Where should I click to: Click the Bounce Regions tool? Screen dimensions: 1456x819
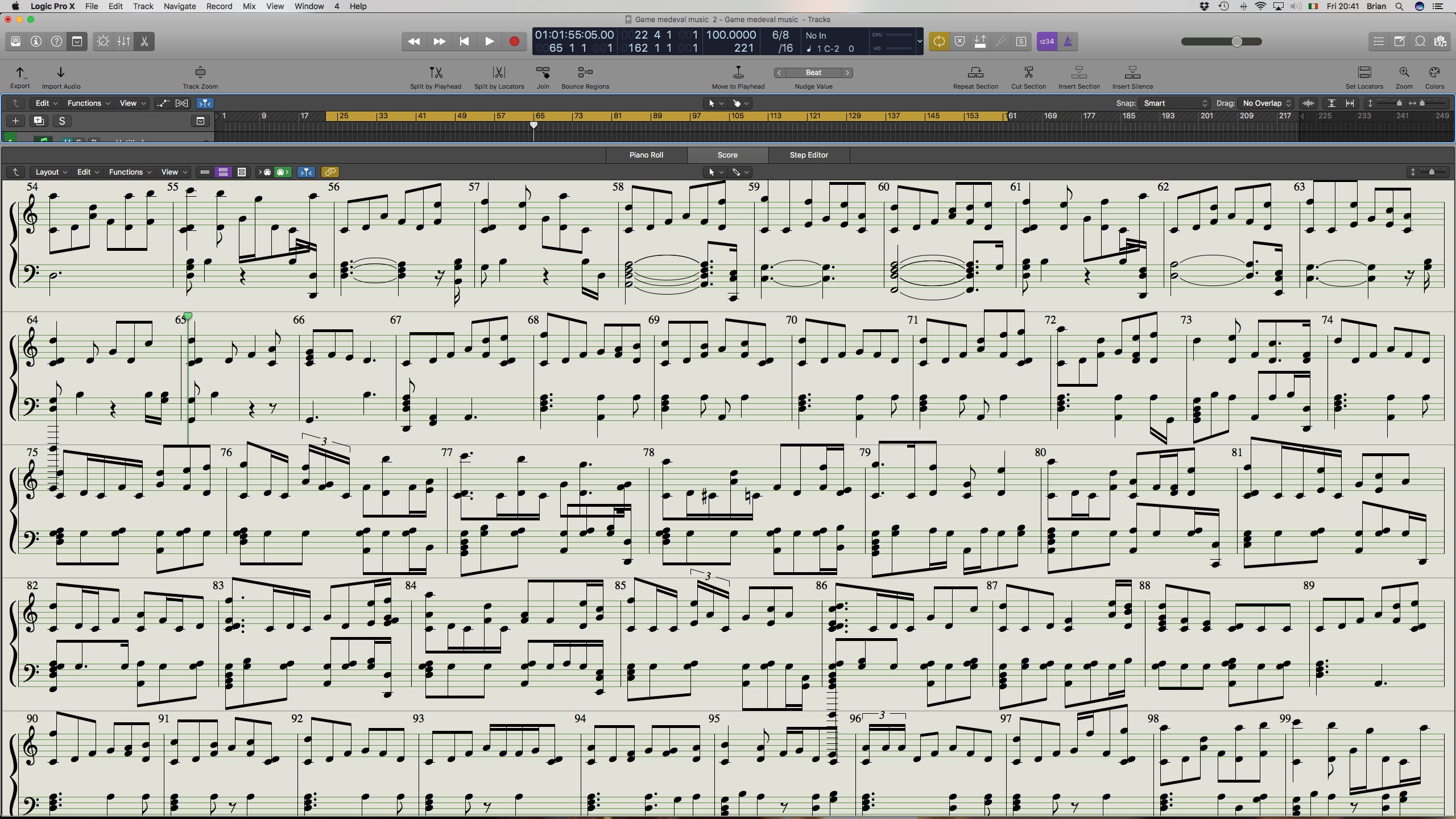pos(585,77)
